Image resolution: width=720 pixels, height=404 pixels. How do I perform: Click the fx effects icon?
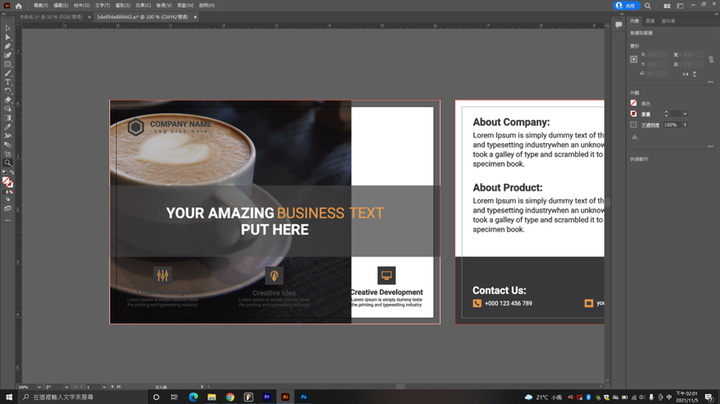pos(635,137)
